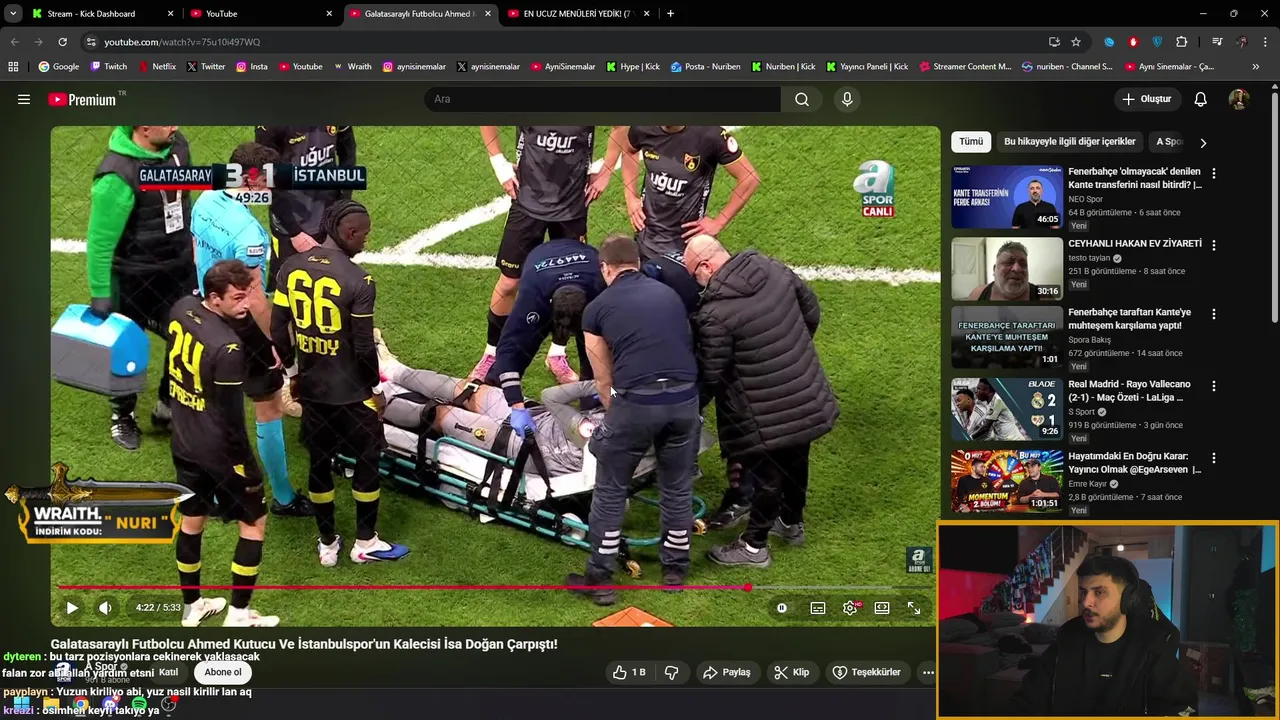Image resolution: width=1280 pixels, height=720 pixels.
Task: Create a clip with Klip button
Action: coord(791,672)
